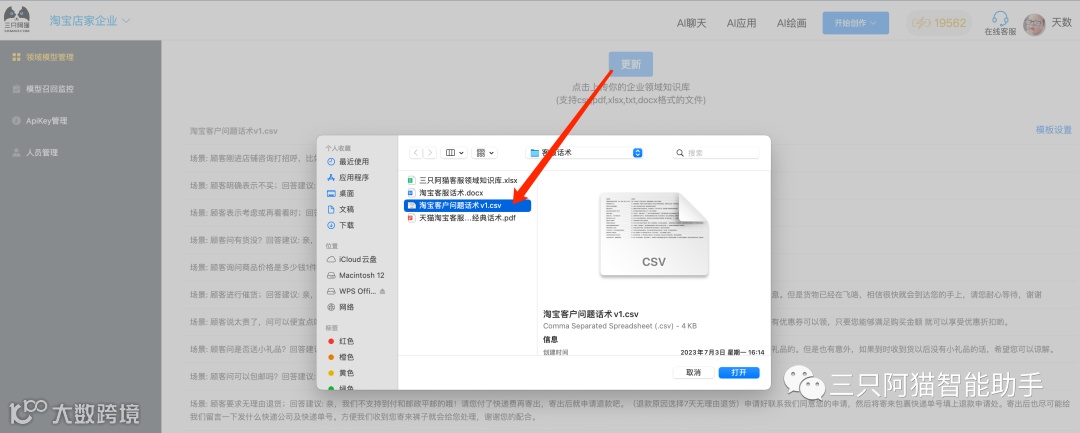
Task: Click the 更新 upload button
Action: tap(631, 64)
